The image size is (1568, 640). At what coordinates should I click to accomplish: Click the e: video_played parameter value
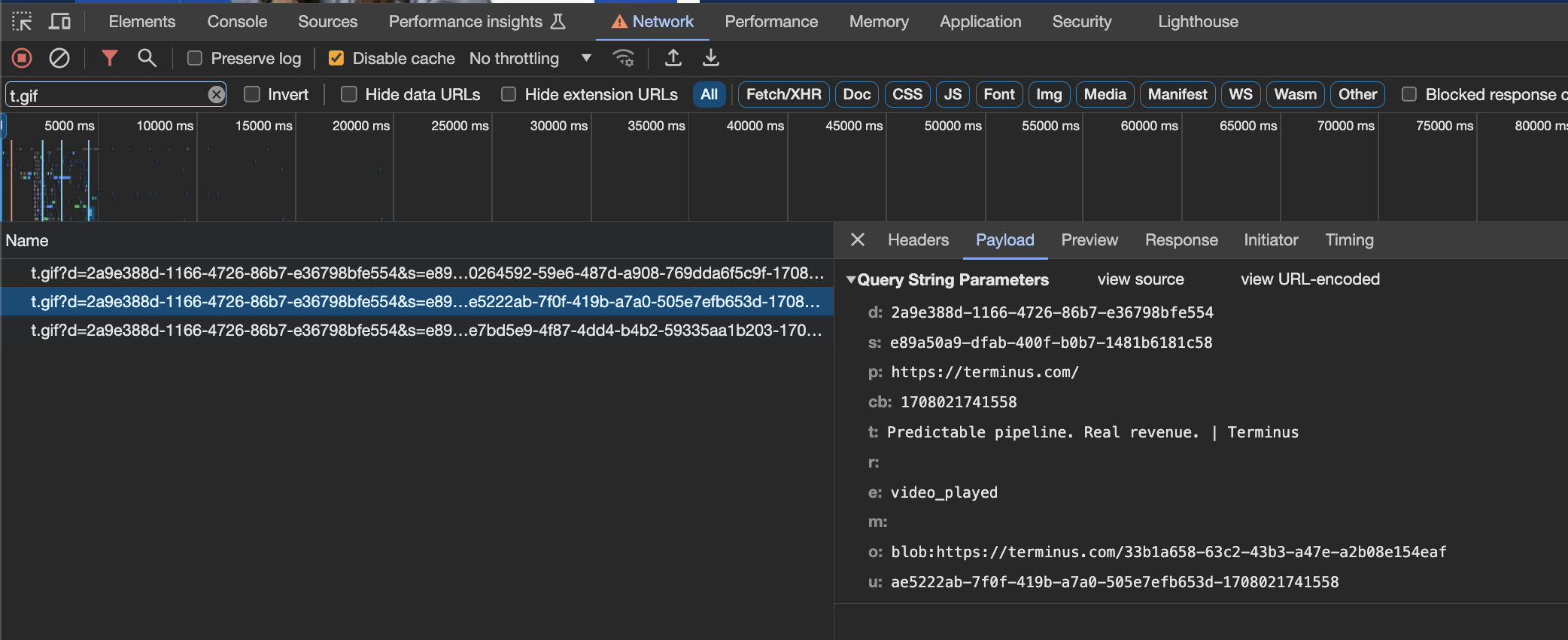[x=944, y=492]
